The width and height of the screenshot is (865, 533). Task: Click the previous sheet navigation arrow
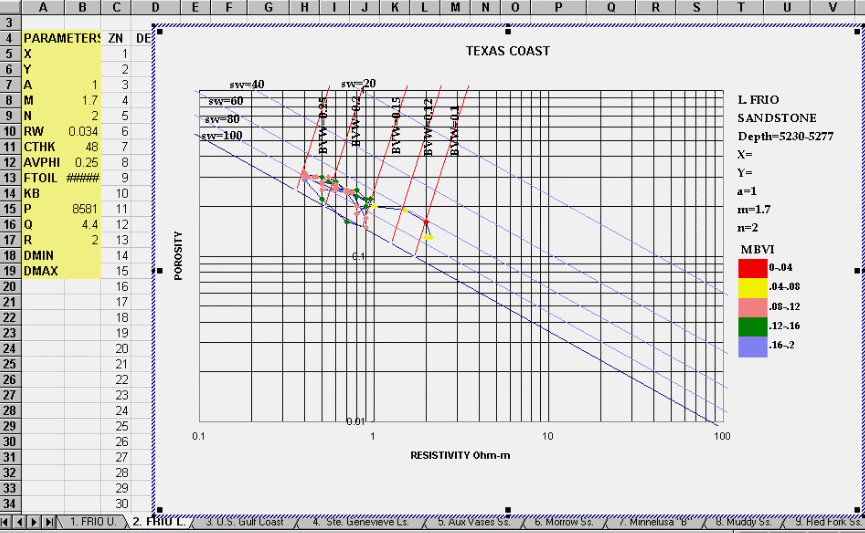21,523
